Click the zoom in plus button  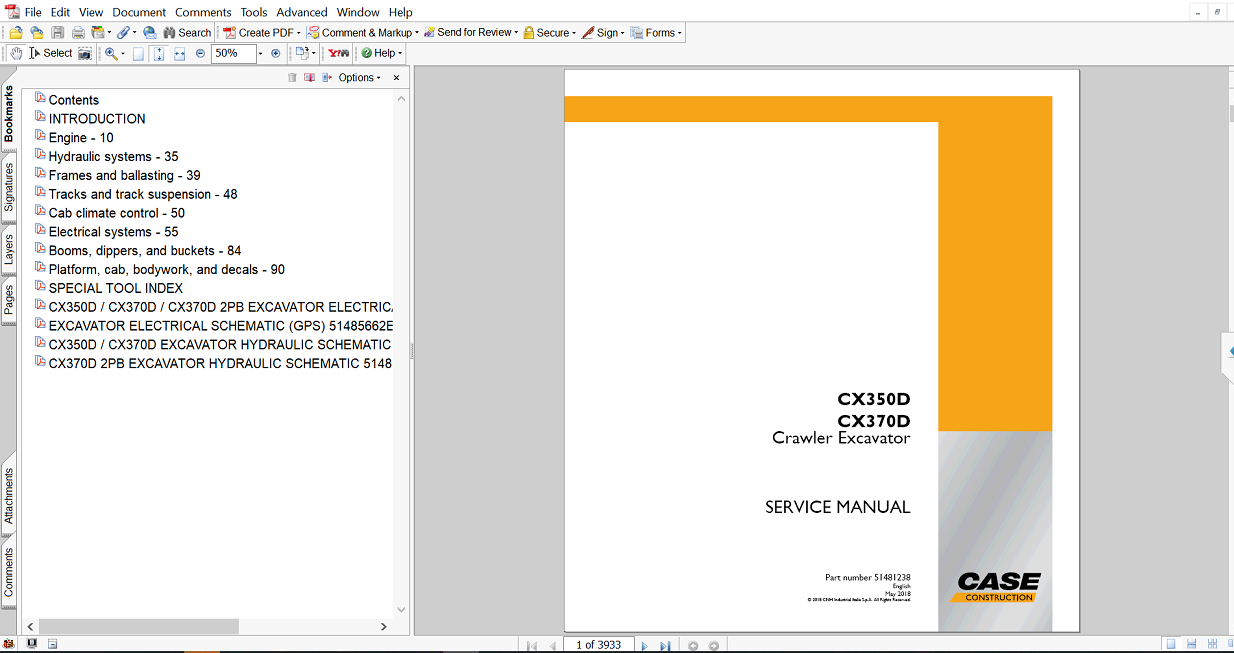pos(276,53)
